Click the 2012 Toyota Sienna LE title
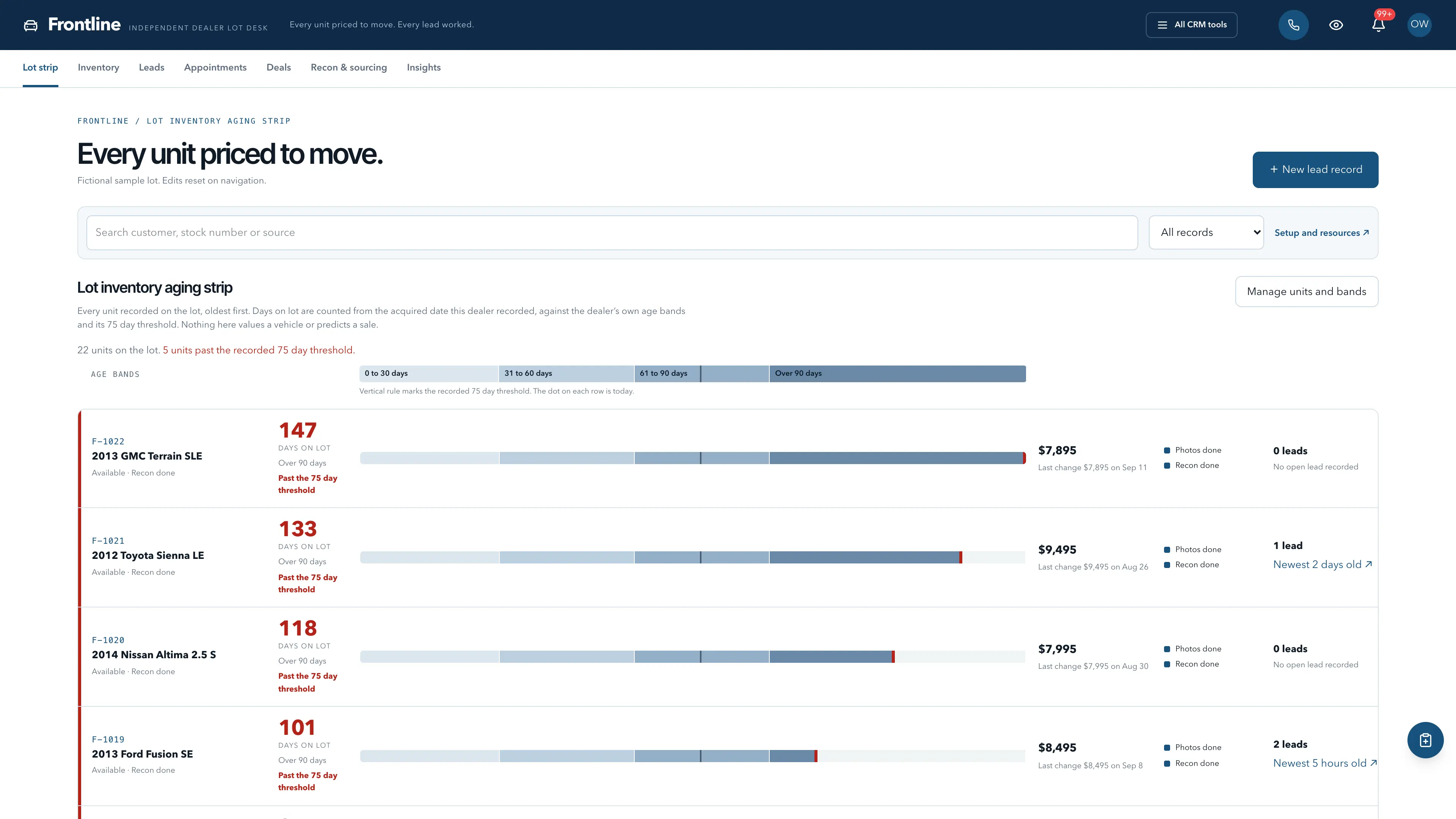The width and height of the screenshot is (1456, 819). (x=148, y=555)
